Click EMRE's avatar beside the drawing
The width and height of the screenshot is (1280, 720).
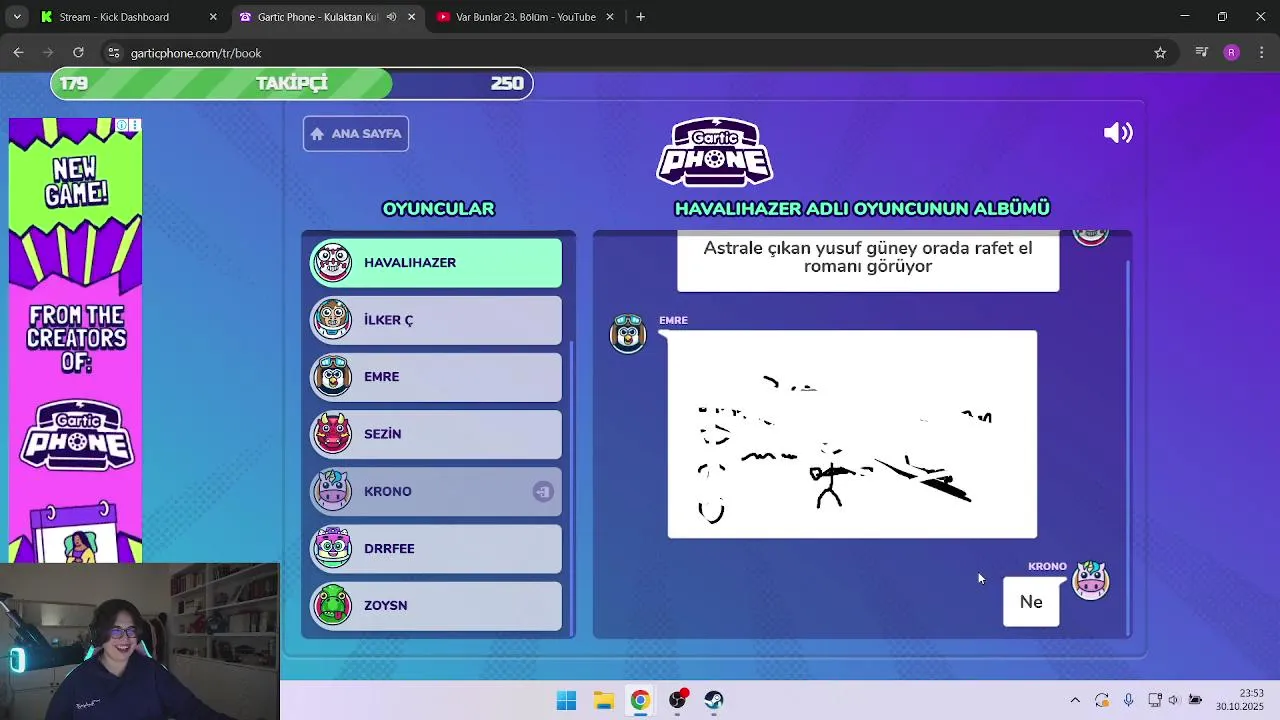tap(628, 333)
